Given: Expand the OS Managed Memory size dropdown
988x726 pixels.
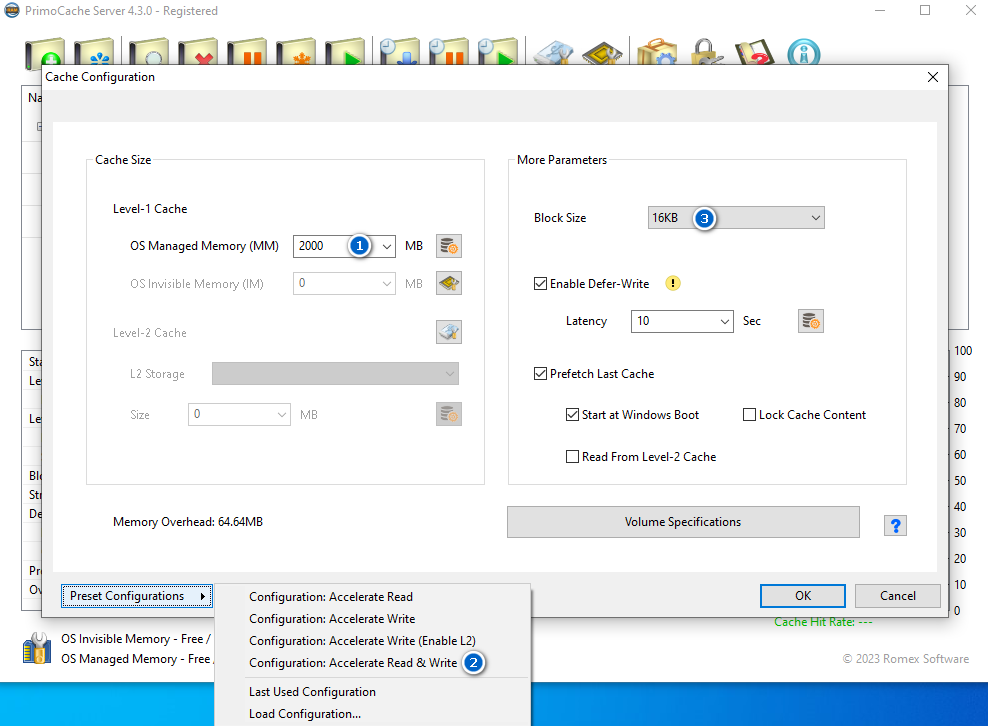Looking at the screenshot, I should click(387, 246).
